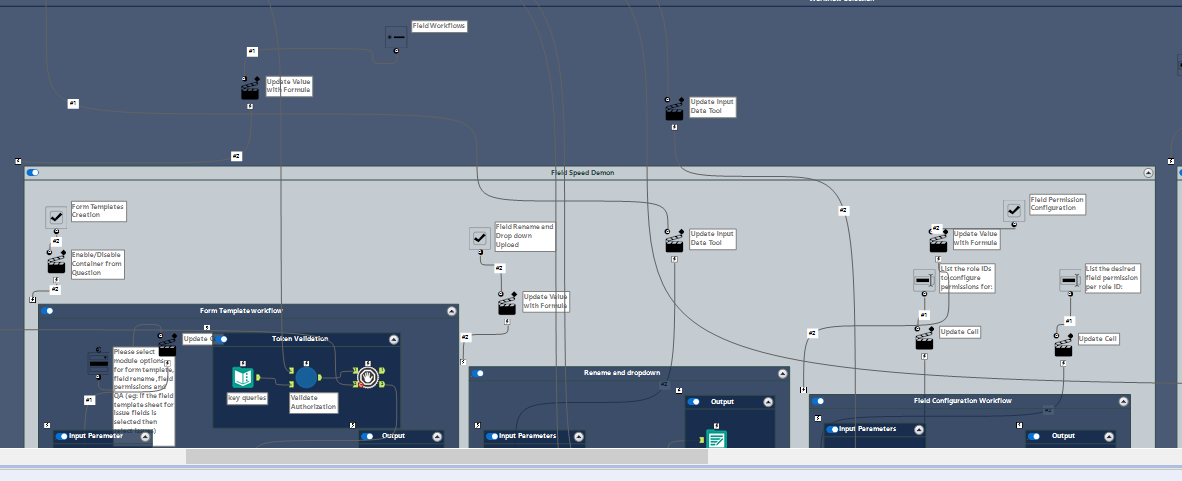
Task: Select the Update Cell action under role IDs
Action: pos(924,342)
